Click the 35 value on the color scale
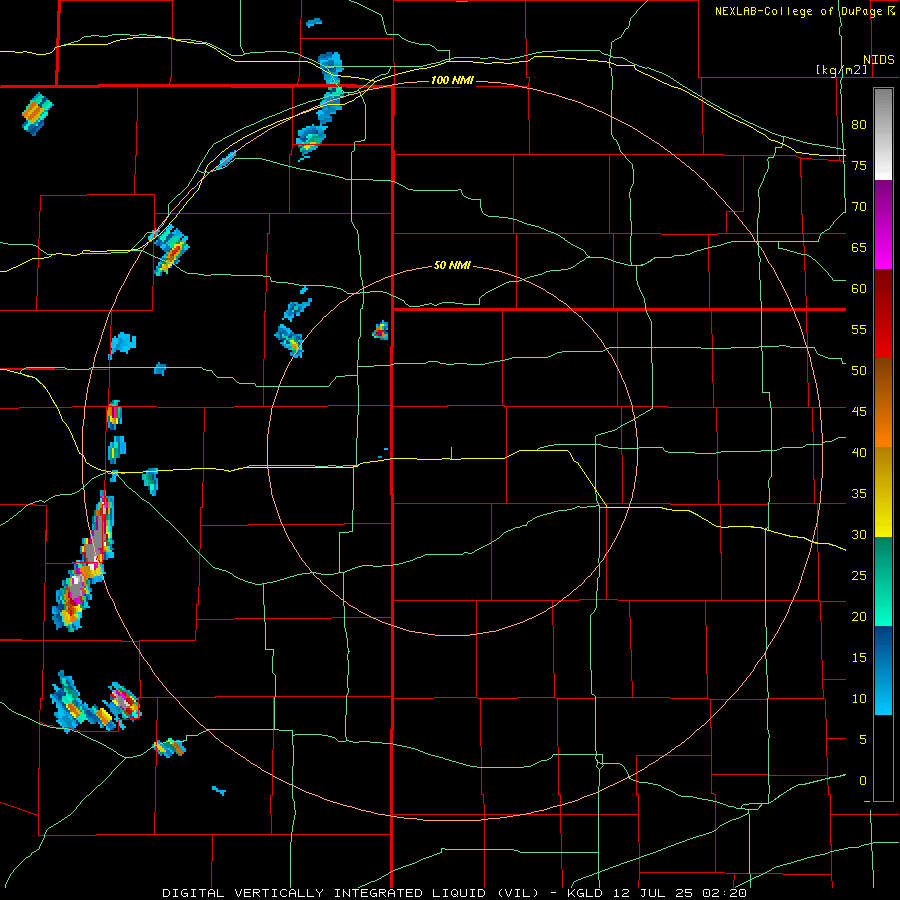 click(859, 494)
